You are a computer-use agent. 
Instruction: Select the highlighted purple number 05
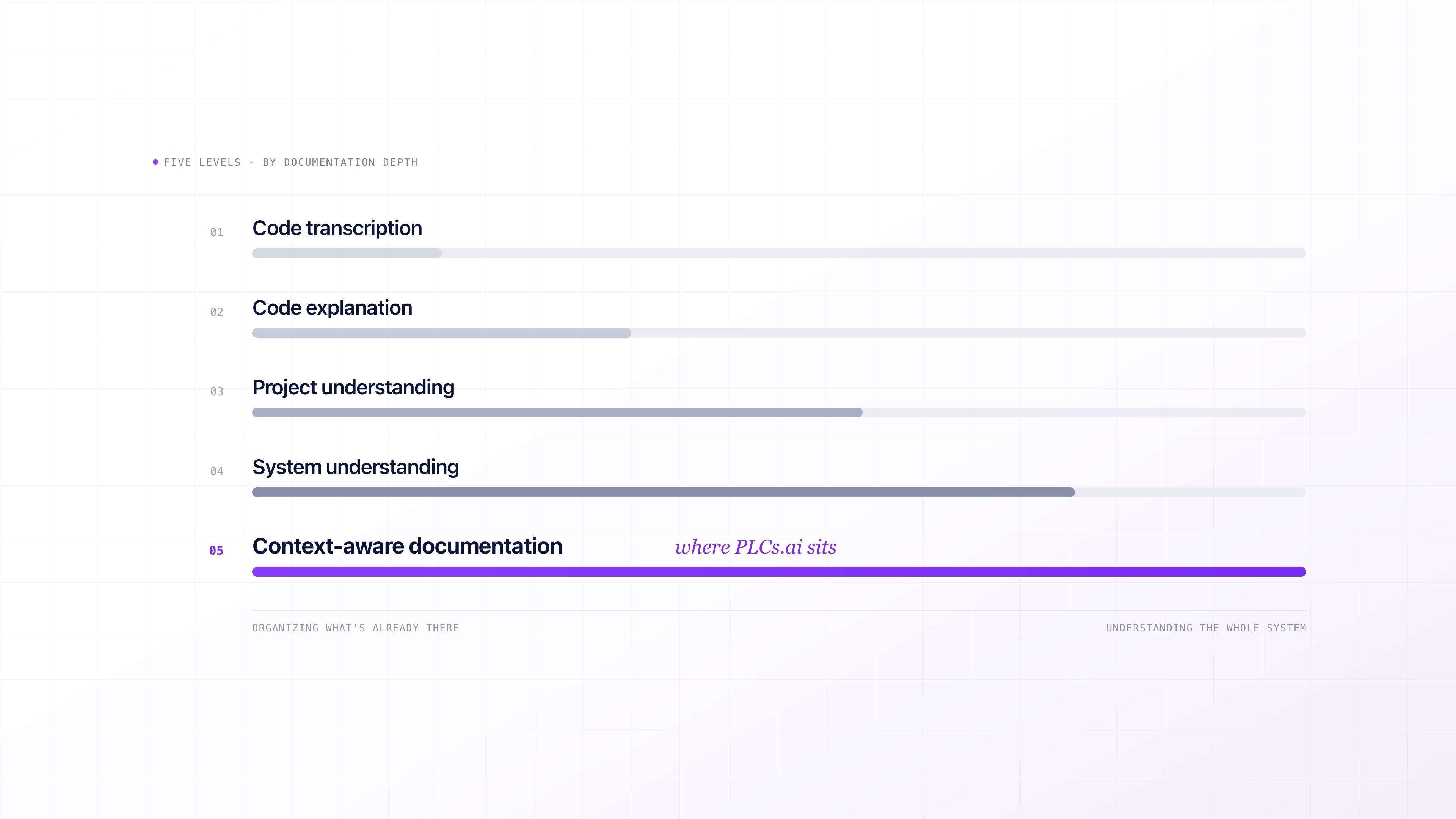click(x=217, y=551)
